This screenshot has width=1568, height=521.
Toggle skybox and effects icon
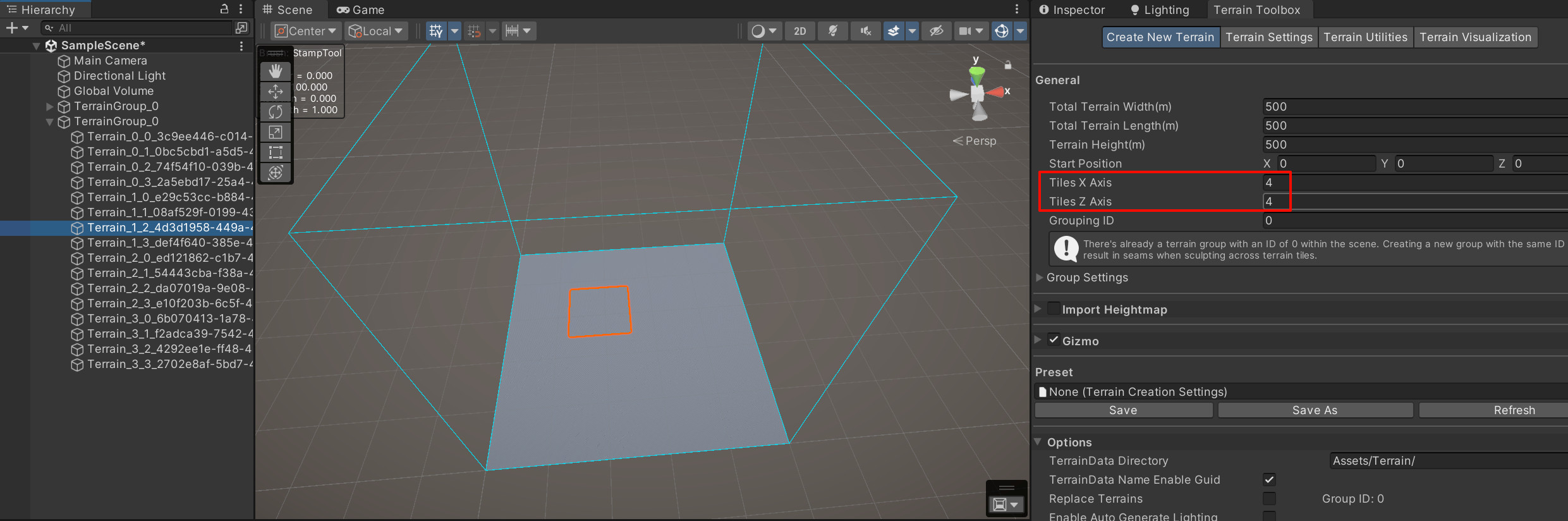tap(894, 31)
